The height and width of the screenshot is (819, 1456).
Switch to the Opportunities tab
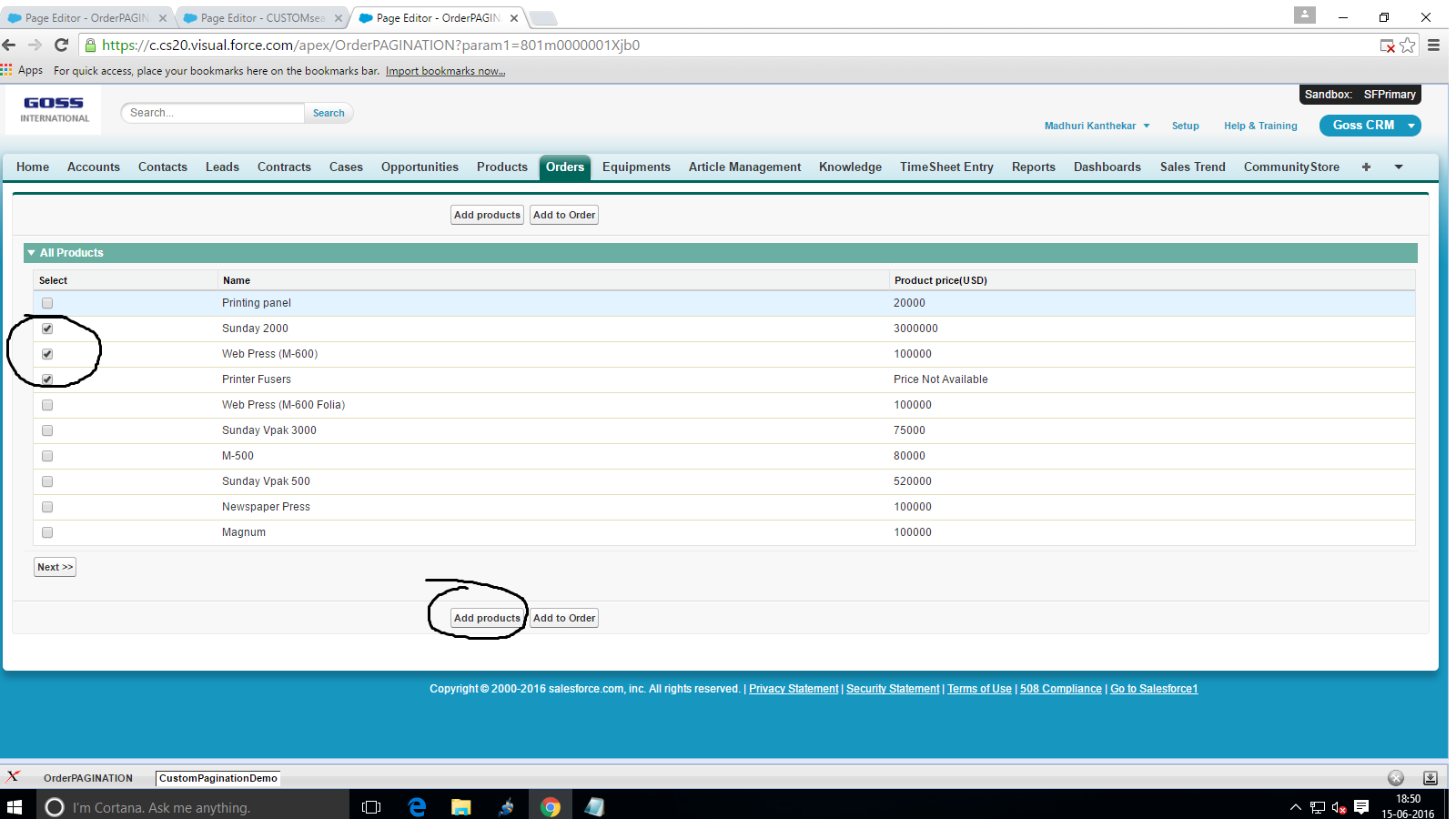coord(420,167)
